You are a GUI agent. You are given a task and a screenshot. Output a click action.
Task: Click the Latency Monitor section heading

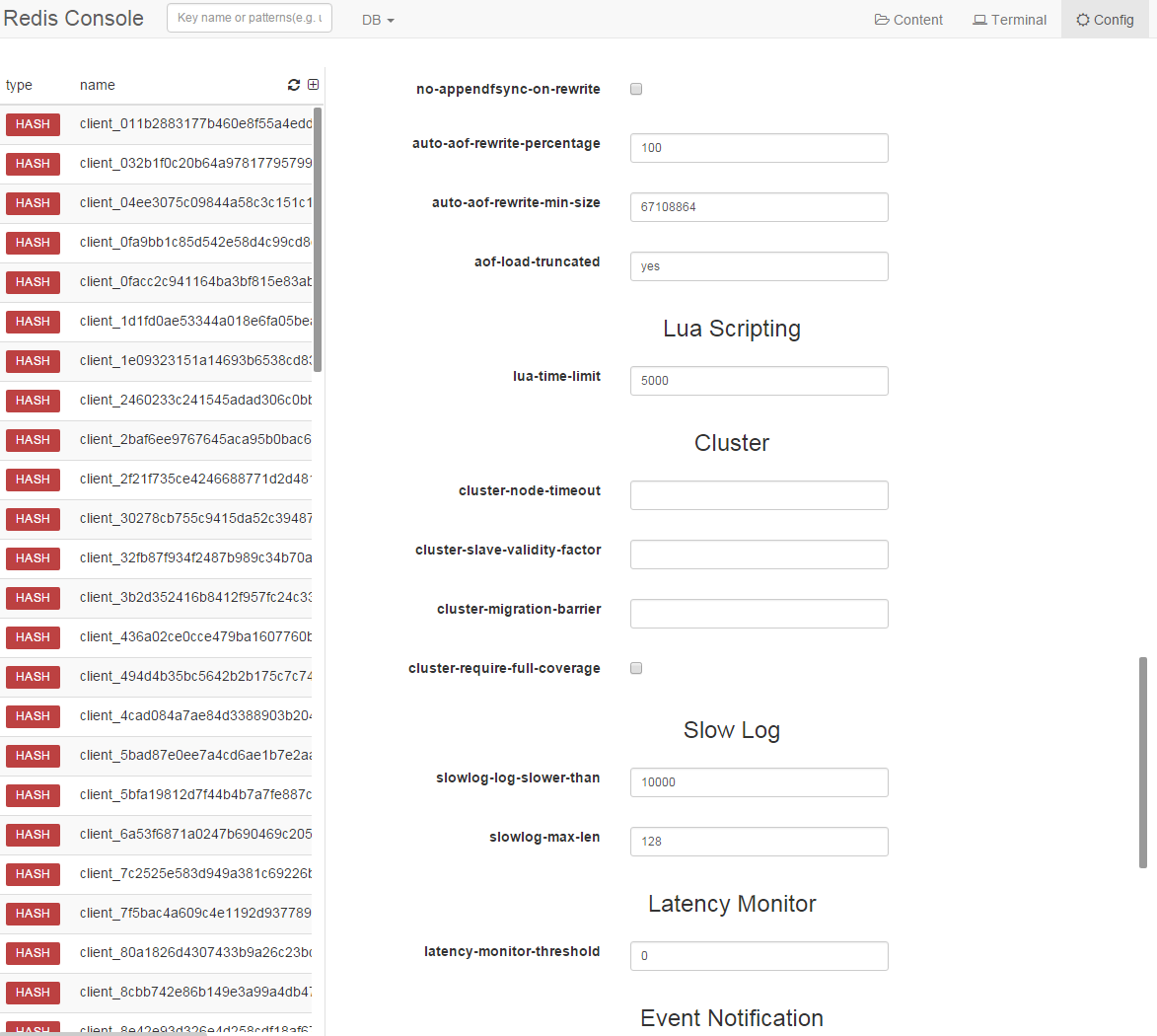(x=731, y=903)
